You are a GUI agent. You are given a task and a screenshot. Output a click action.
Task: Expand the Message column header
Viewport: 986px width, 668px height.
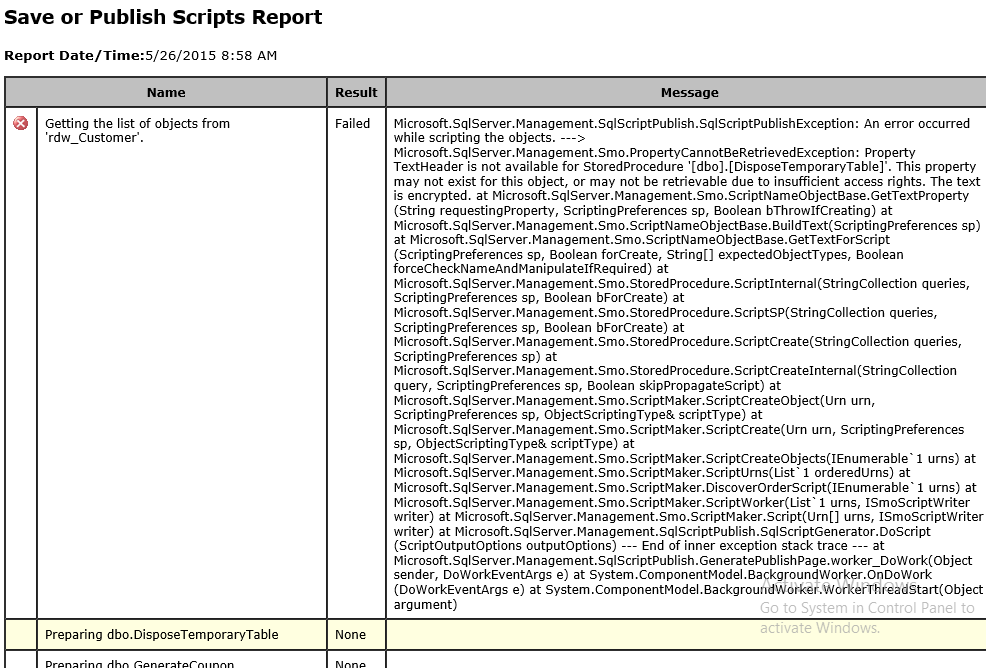click(689, 92)
